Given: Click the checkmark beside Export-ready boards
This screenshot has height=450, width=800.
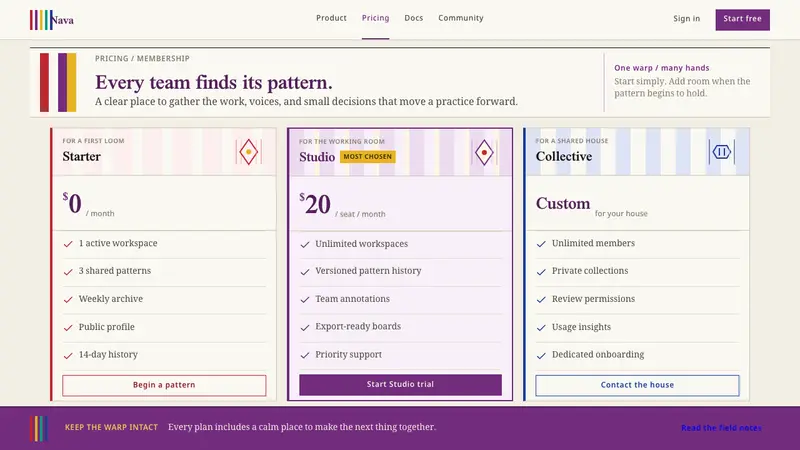Looking at the screenshot, I should coord(305,328).
